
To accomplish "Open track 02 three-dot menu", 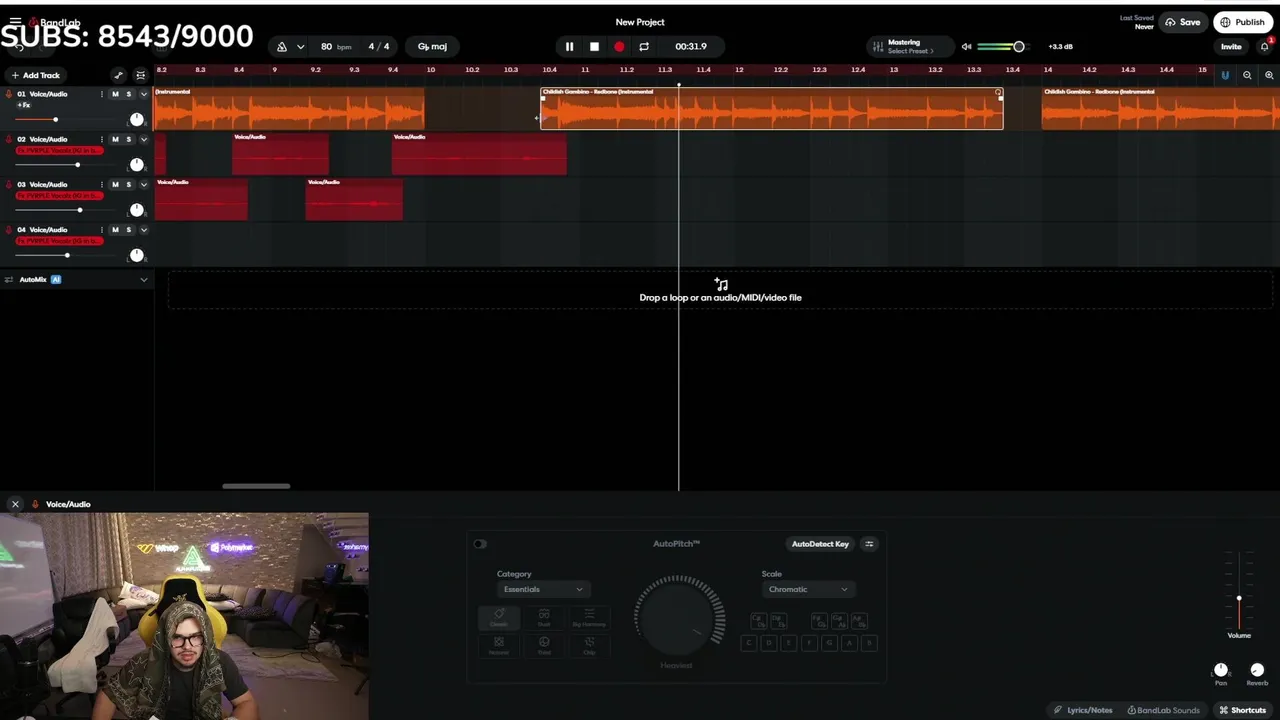I will pyautogui.click(x=101, y=139).
